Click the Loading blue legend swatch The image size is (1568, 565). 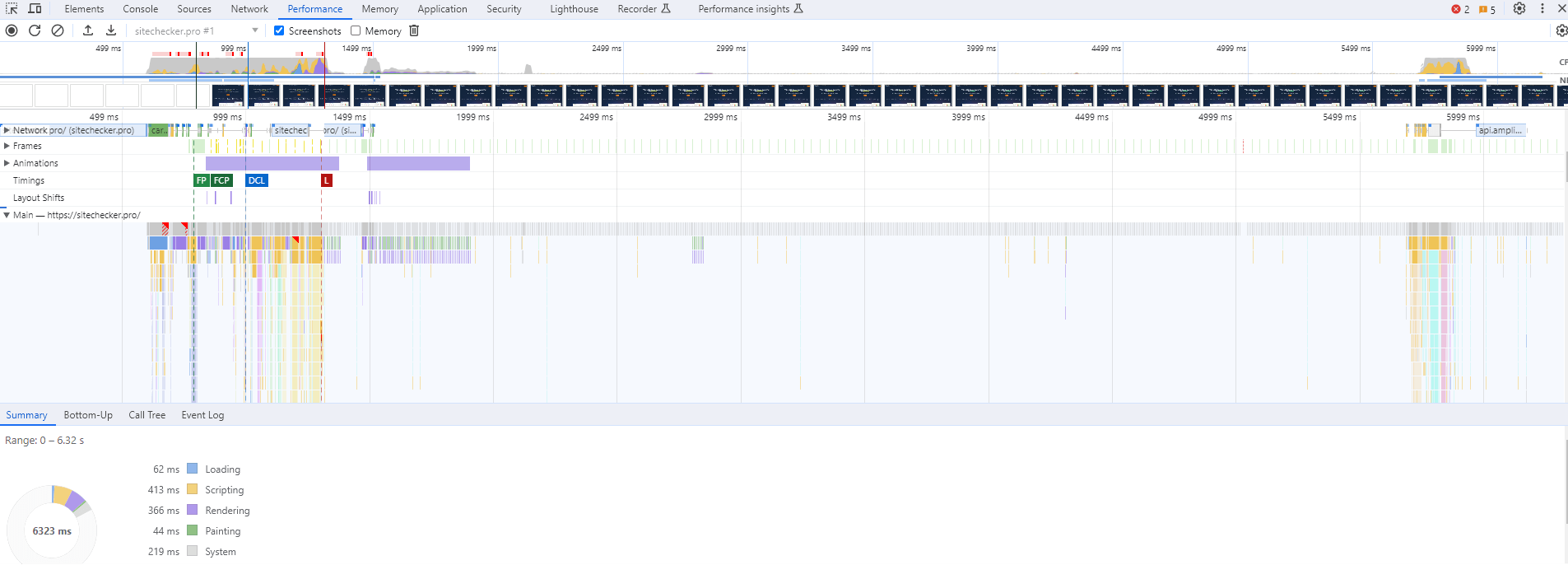192,469
